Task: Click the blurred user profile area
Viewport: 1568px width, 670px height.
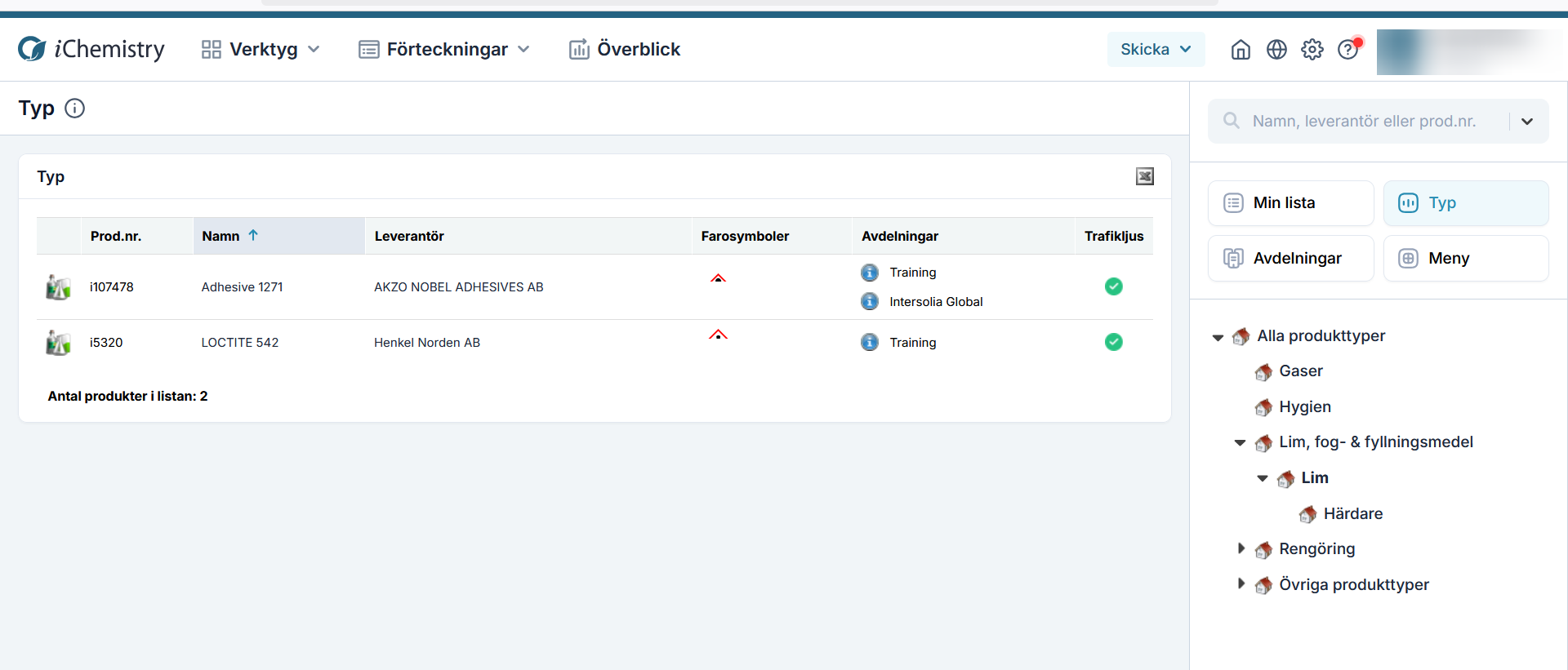Action: tap(1470, 51)
